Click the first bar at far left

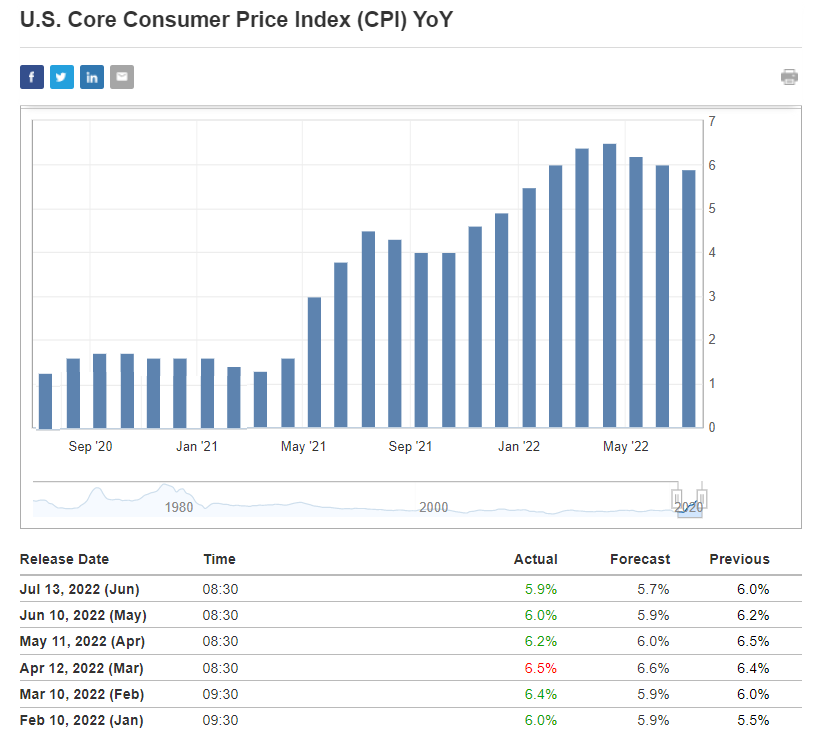(x=46, y=401)
